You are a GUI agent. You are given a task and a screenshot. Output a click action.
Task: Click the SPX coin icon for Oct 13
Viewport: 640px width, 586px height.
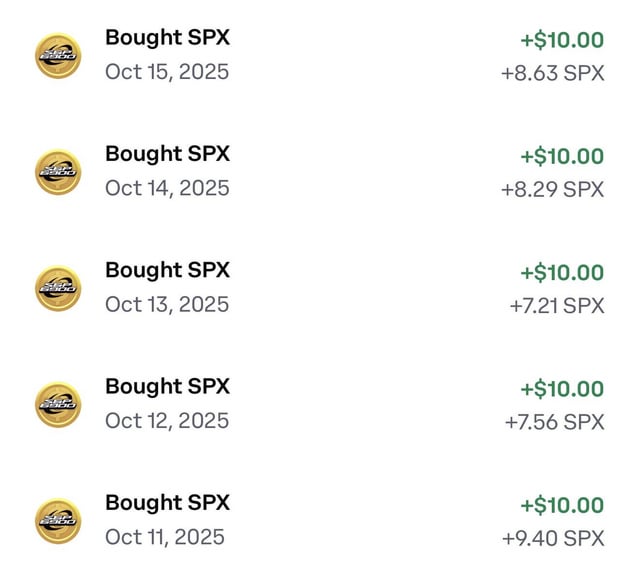(58, 288)
